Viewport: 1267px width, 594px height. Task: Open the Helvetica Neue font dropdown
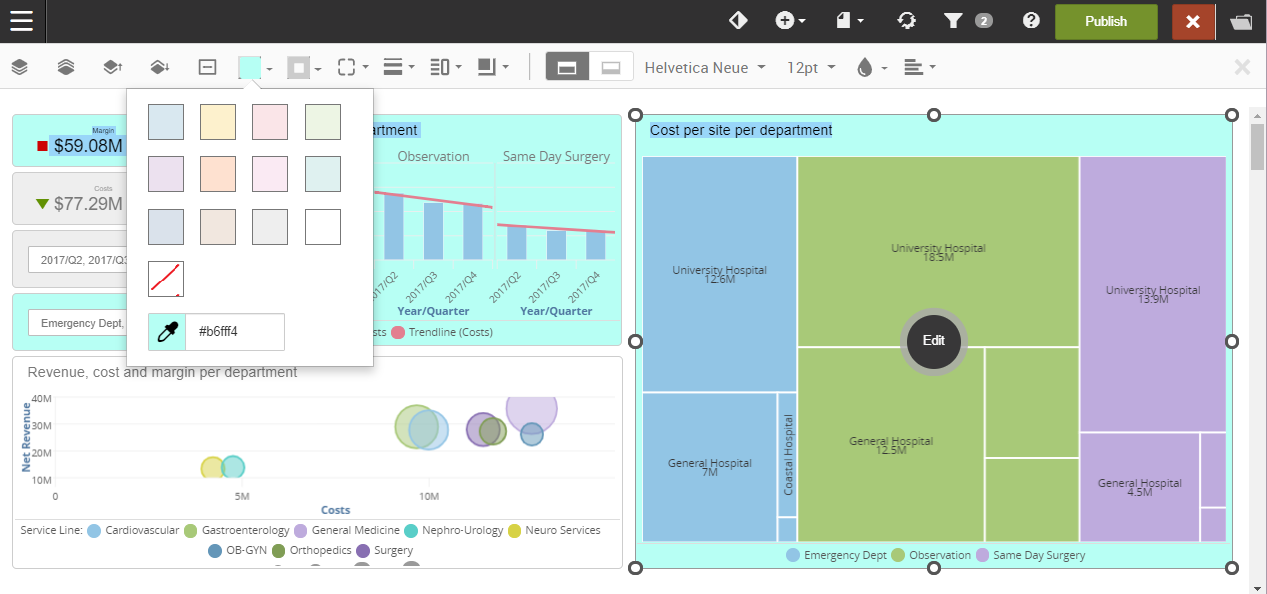(705, 67)
